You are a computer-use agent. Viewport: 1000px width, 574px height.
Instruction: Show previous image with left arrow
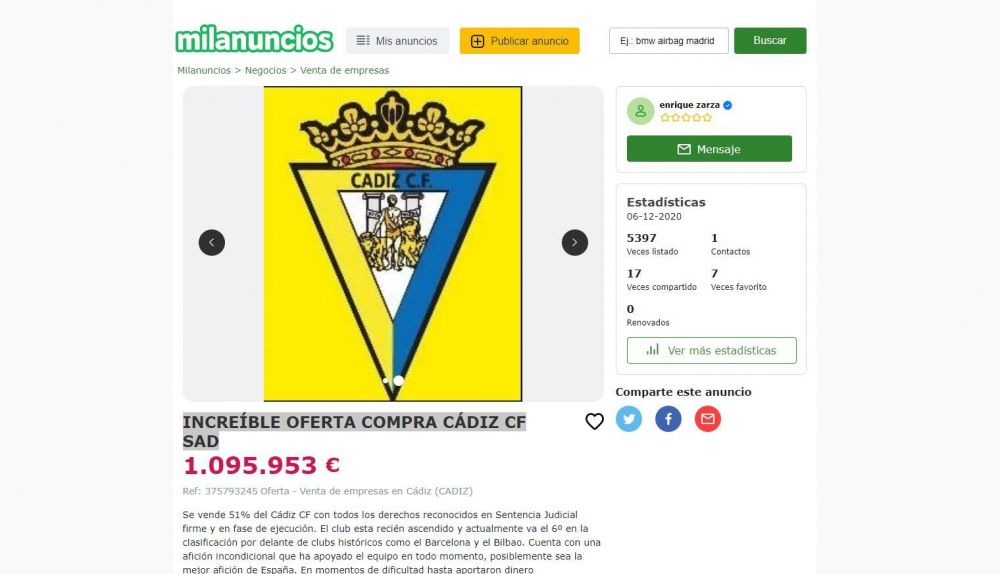tap(212, 242)
